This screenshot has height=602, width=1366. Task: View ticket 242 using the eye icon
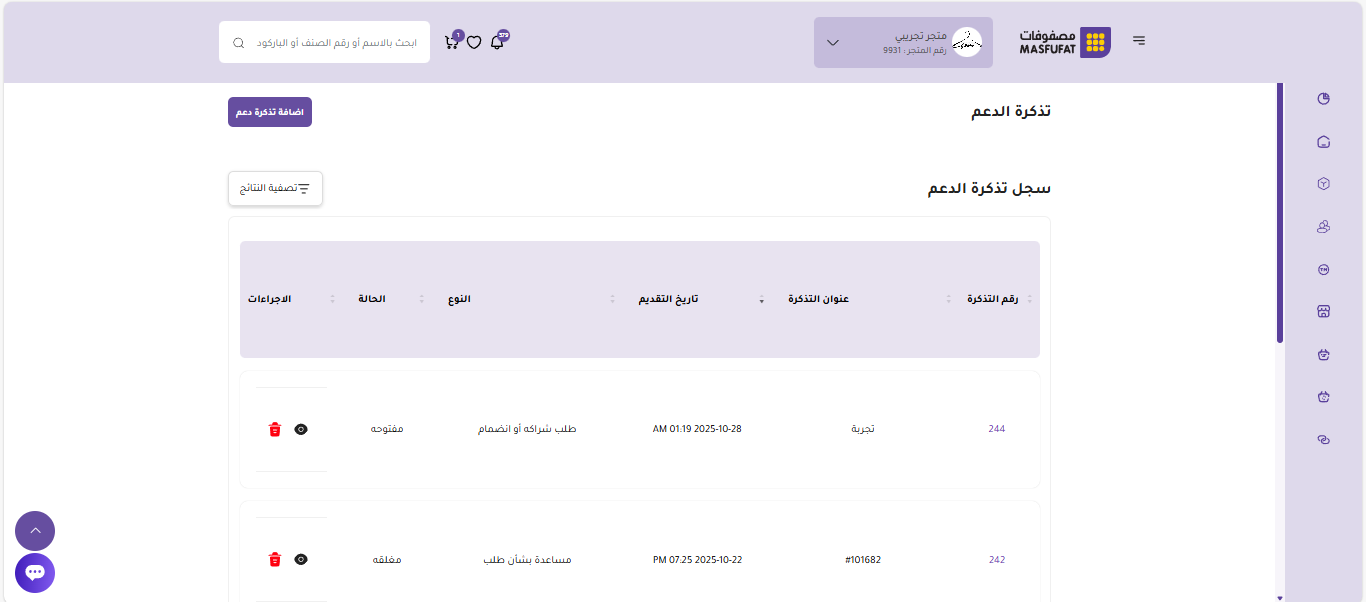tap(301, 560)
